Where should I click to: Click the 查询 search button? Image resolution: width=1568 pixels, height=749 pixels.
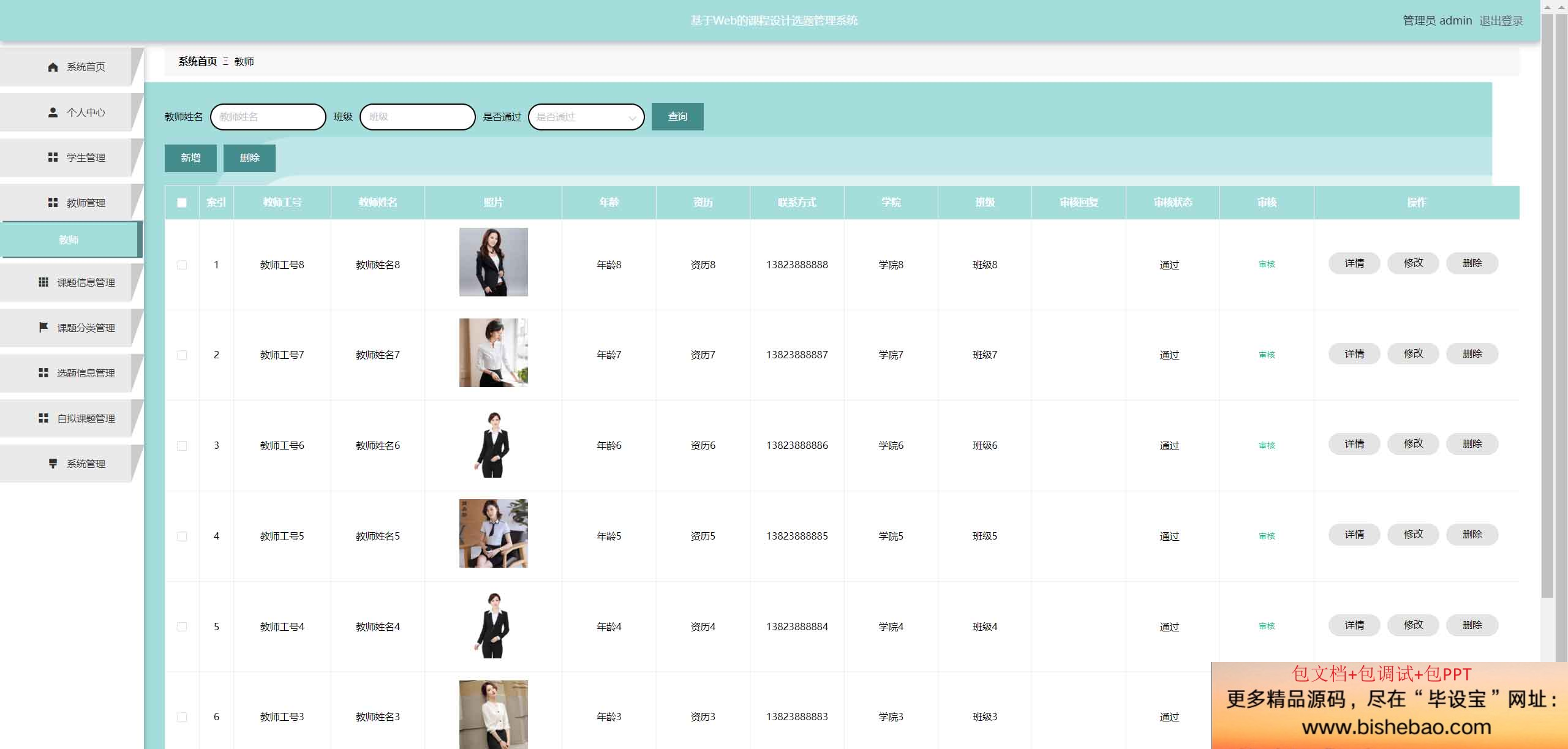tap(677, 116)
